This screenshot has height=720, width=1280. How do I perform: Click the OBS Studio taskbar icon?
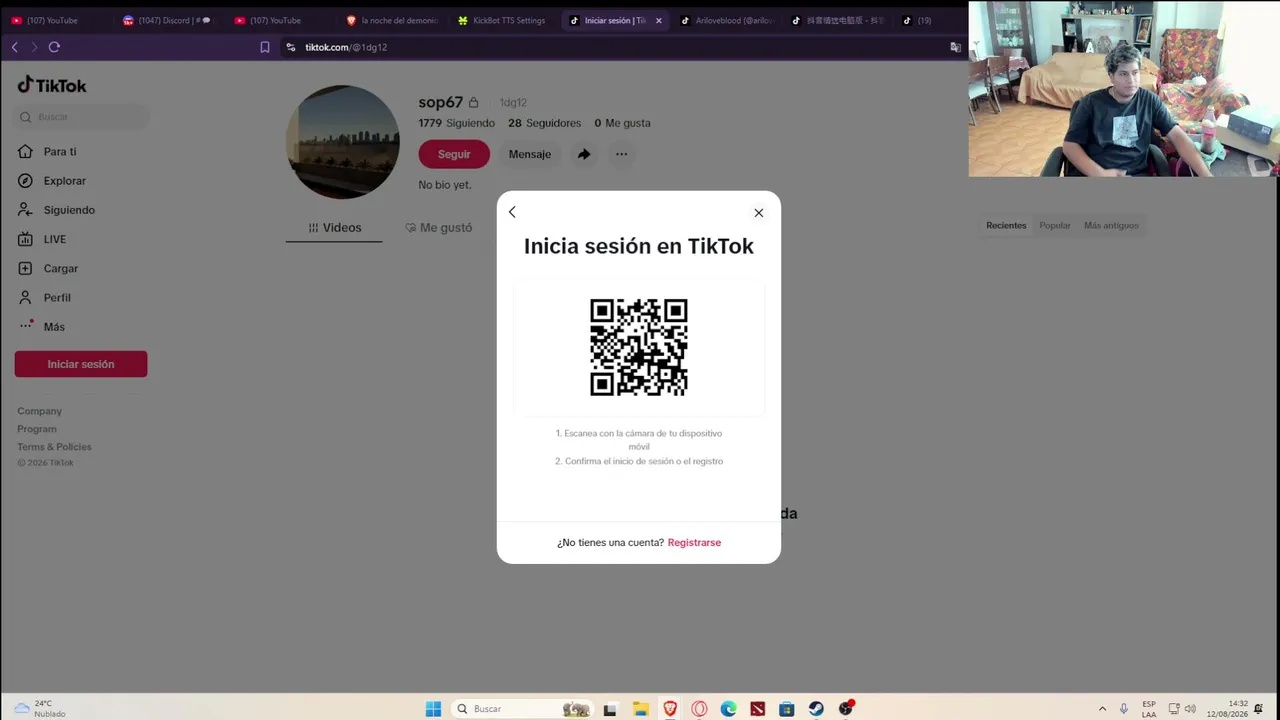846,709
